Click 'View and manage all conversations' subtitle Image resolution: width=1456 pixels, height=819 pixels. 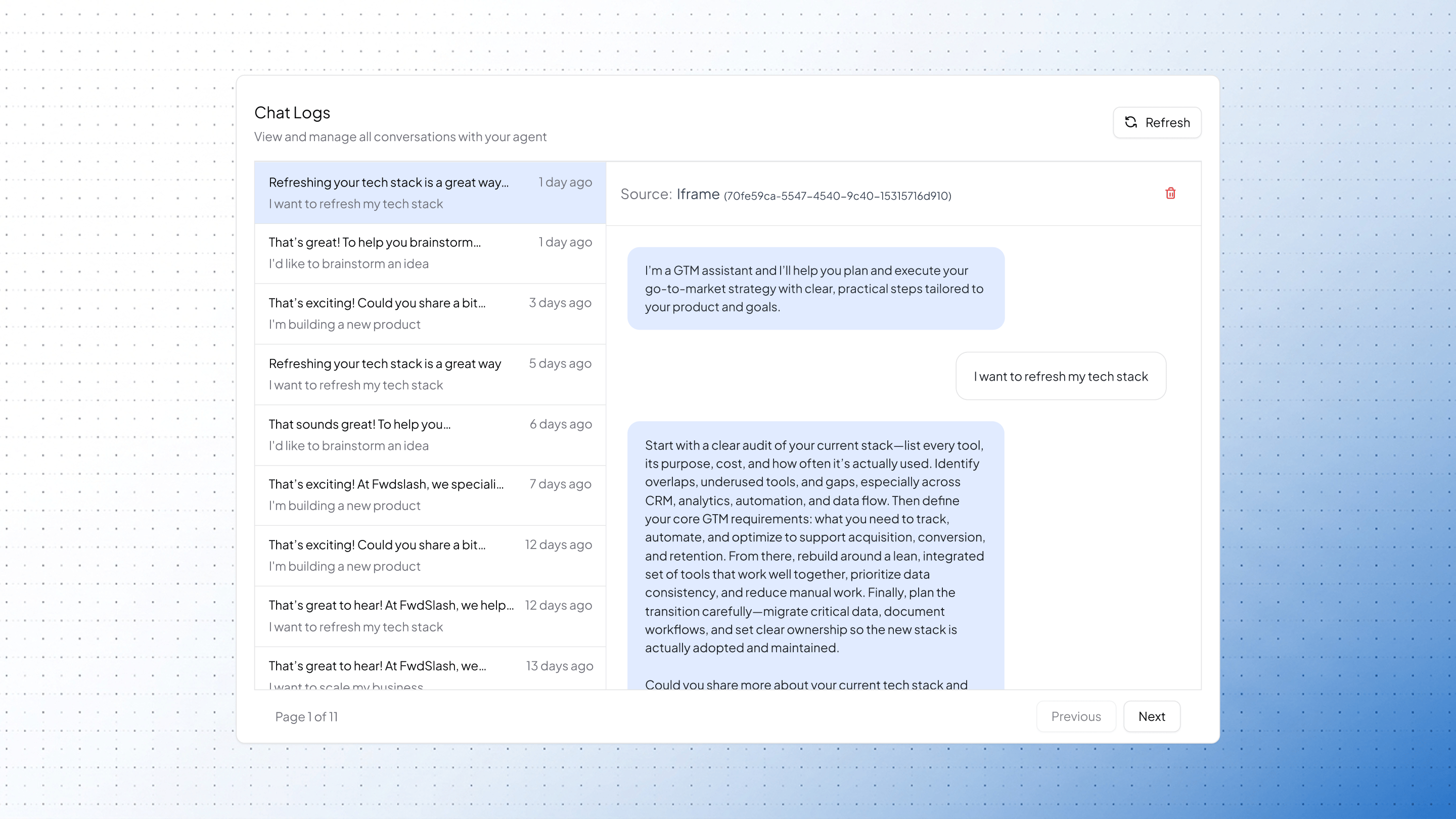(x=400, y=137)
